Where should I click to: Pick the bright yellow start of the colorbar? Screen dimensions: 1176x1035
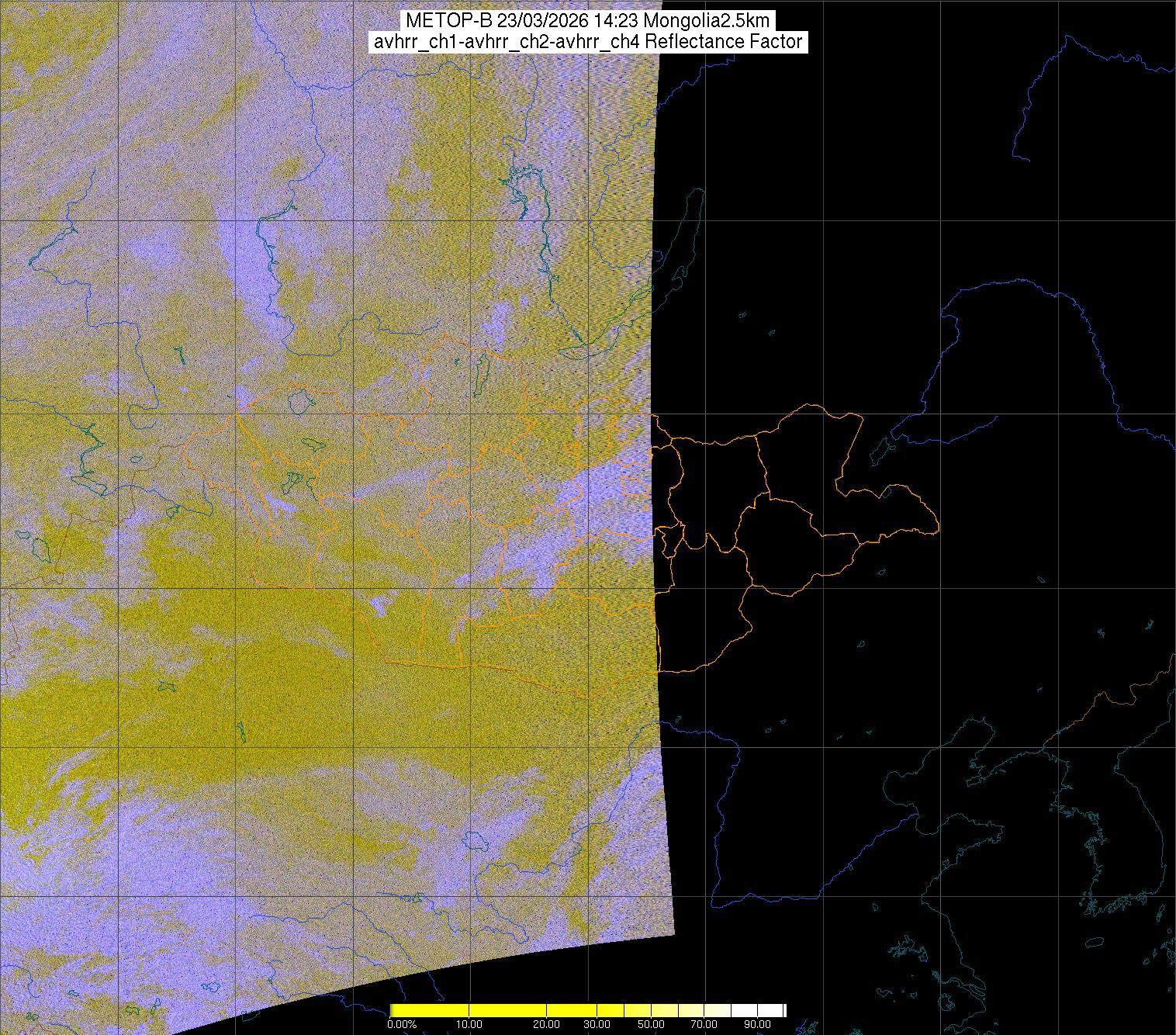(x=396, y=1010)
